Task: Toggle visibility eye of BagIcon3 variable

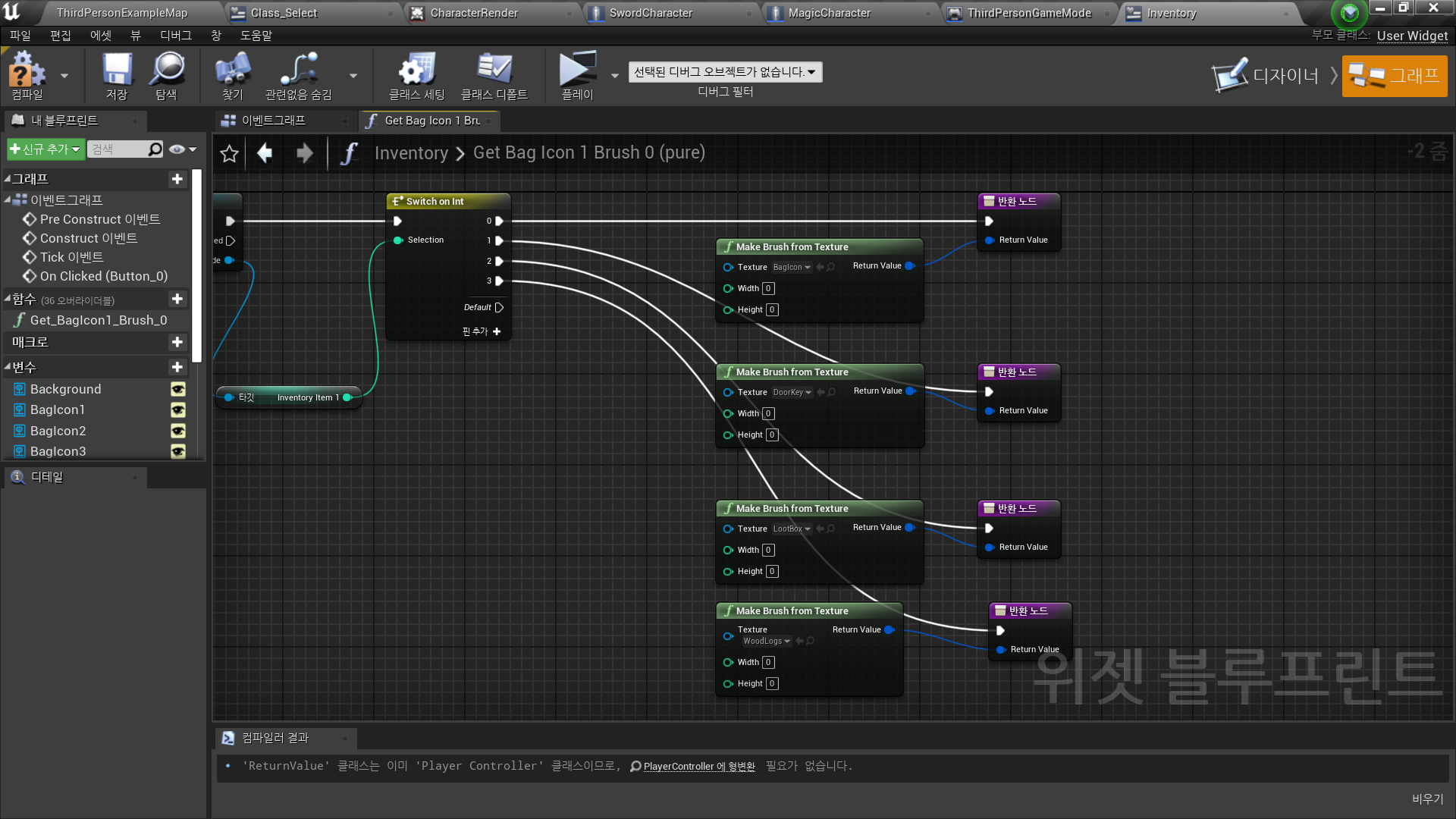Action: 177,452
